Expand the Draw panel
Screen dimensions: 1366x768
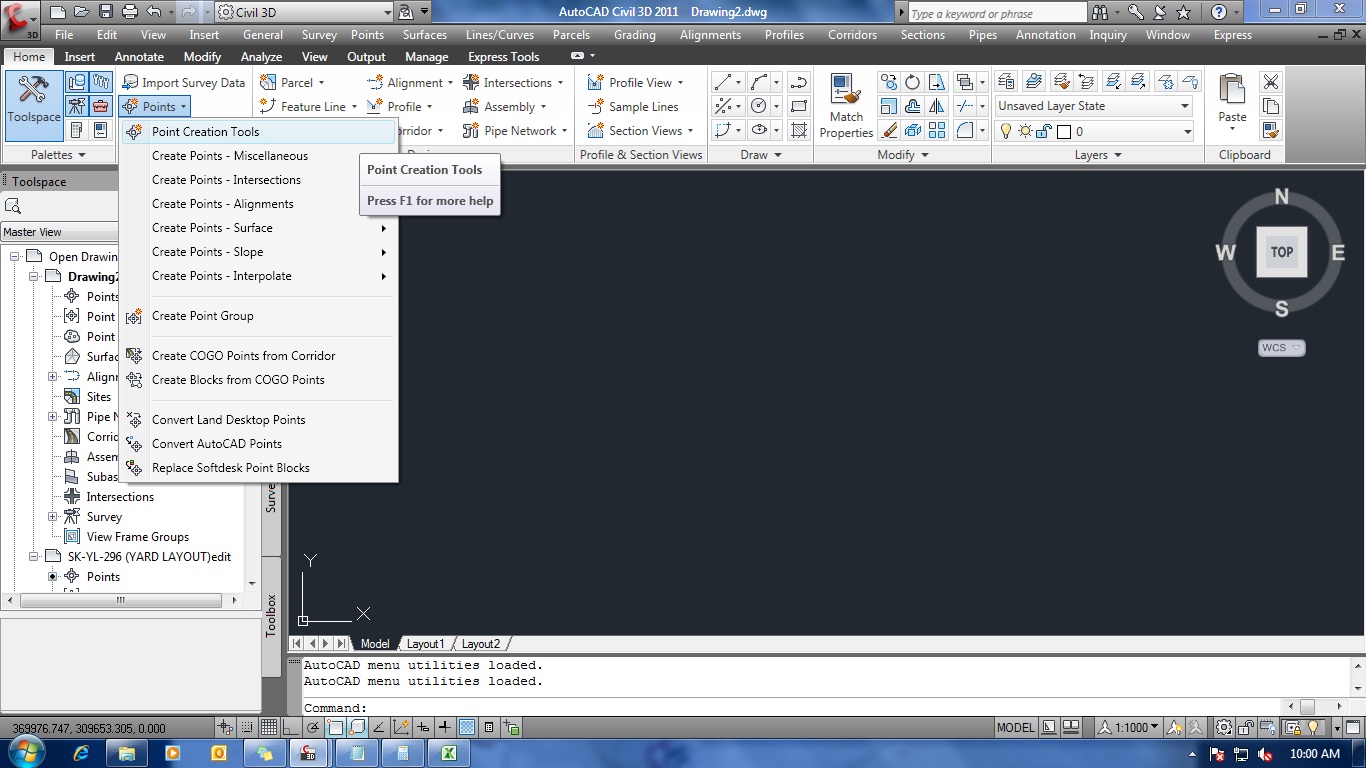tap(761, 155)
